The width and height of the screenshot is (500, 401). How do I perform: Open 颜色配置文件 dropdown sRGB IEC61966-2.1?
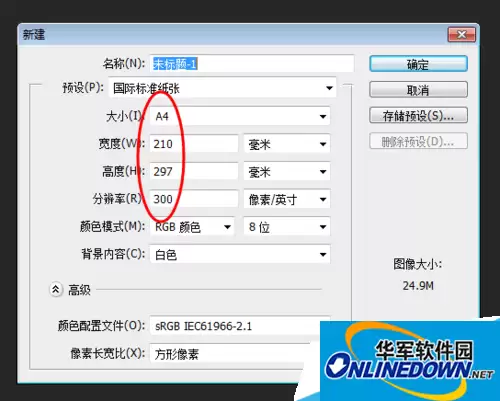point(235,326)
